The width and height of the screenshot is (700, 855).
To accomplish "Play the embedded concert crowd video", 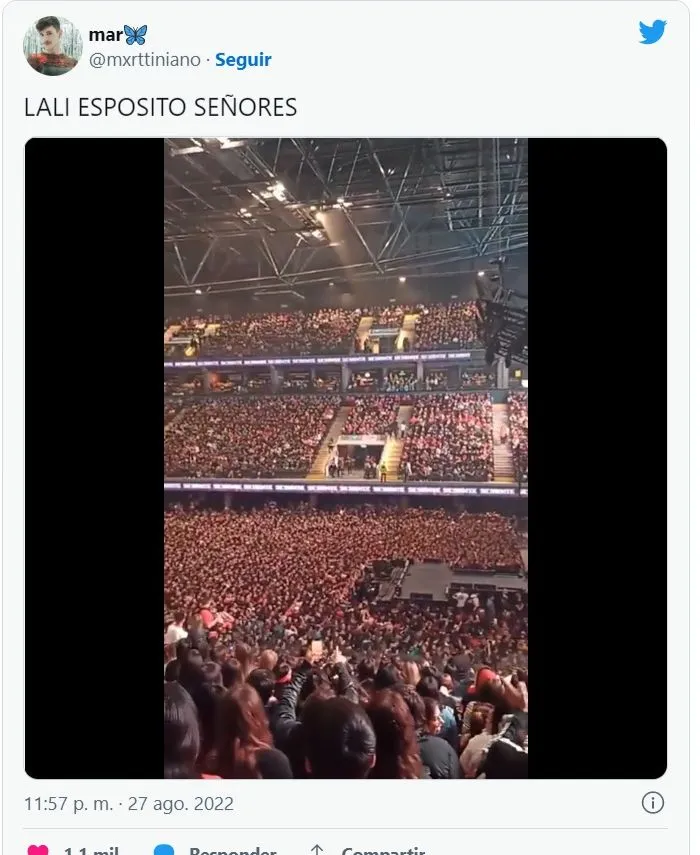I will (346, 458).
